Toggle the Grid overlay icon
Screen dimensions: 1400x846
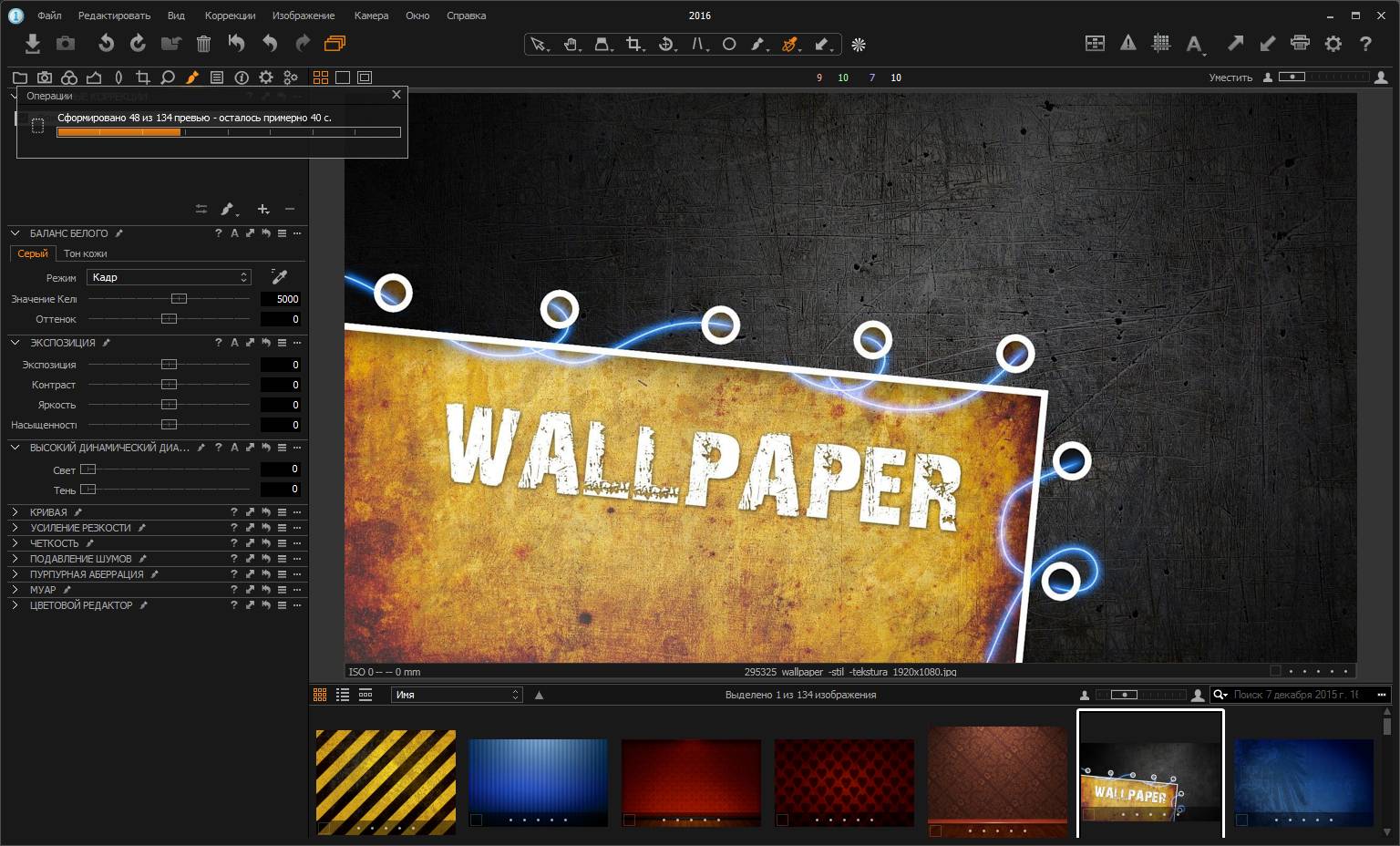[x=1161, y=43]
